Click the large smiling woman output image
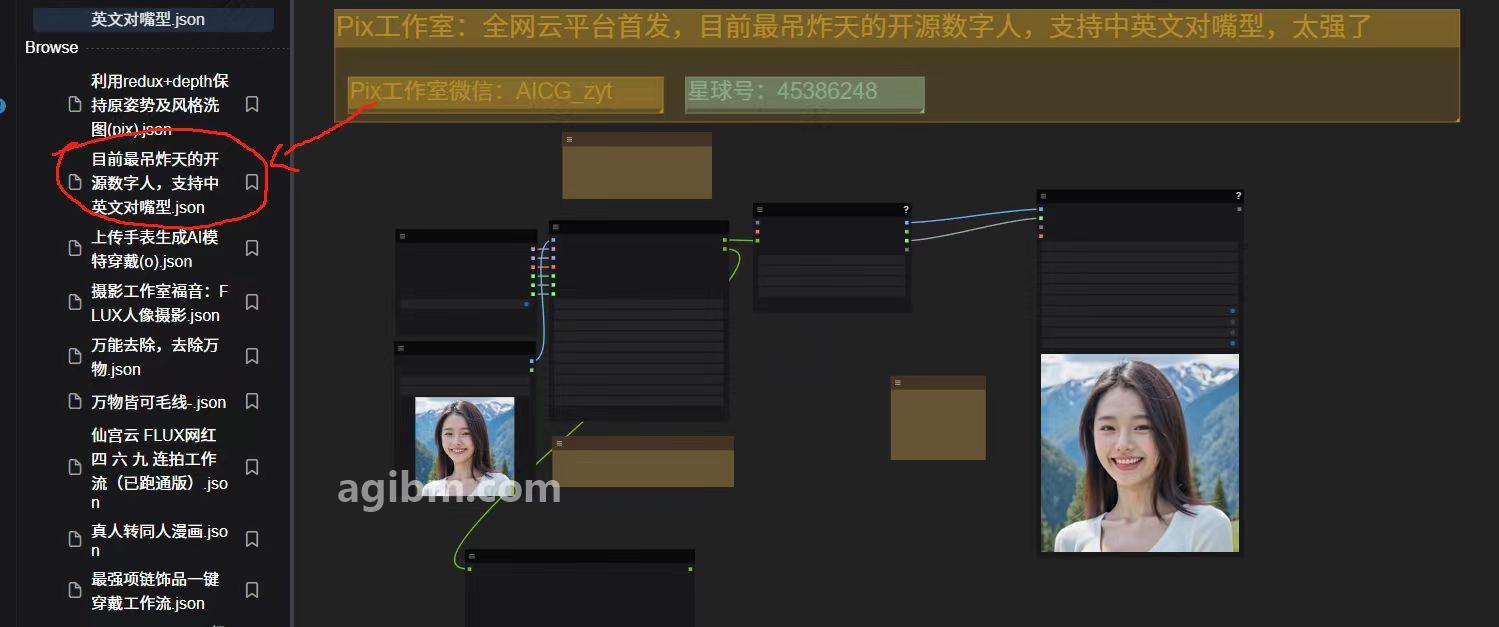 [x=1139, y=452]
